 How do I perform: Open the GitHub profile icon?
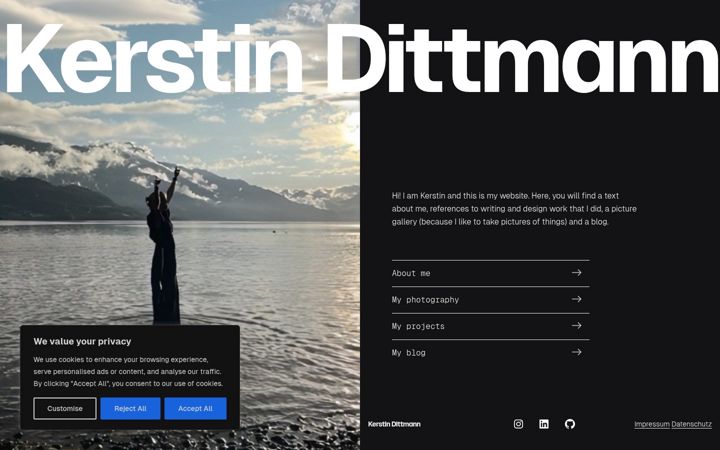(x=570, y=424)
